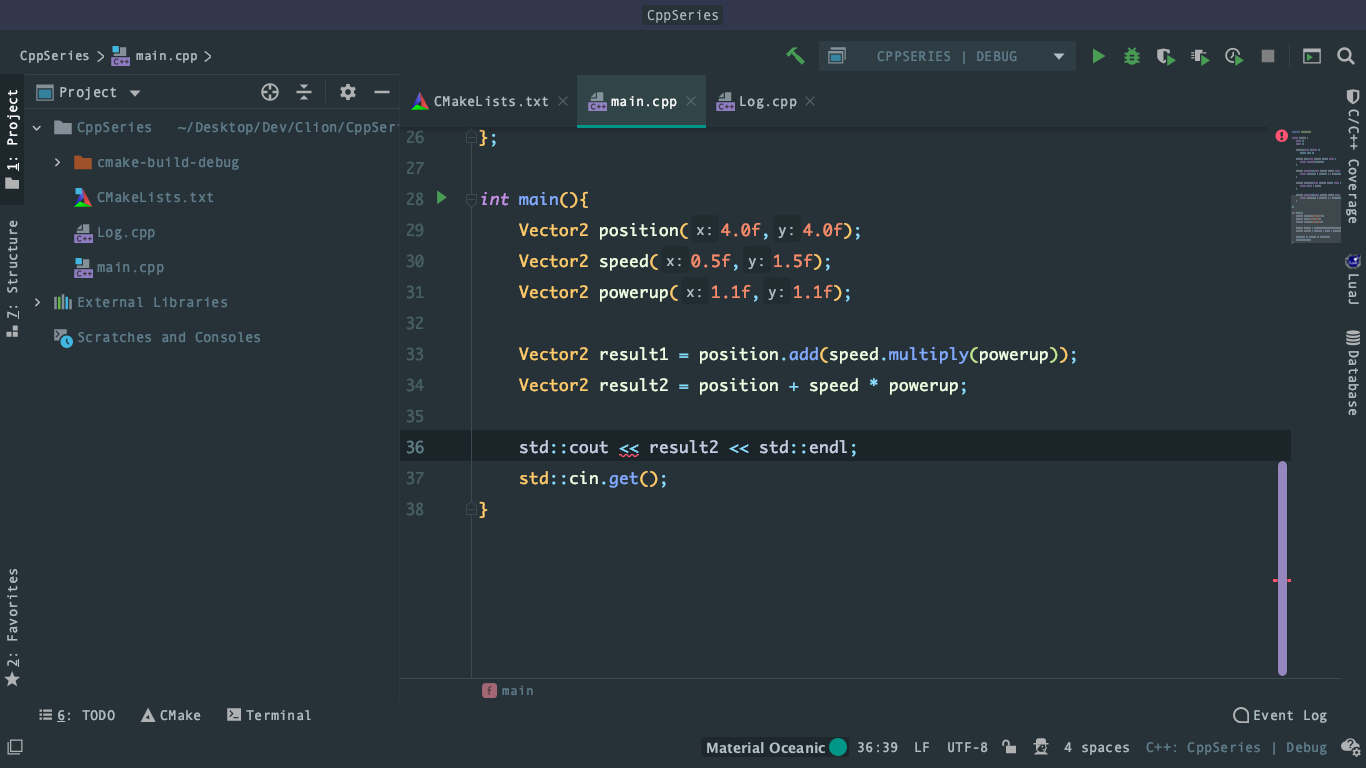The image size is (1366, 768).
Task: Select CMakeLists.txt in project tree
Action: [155, 197]
